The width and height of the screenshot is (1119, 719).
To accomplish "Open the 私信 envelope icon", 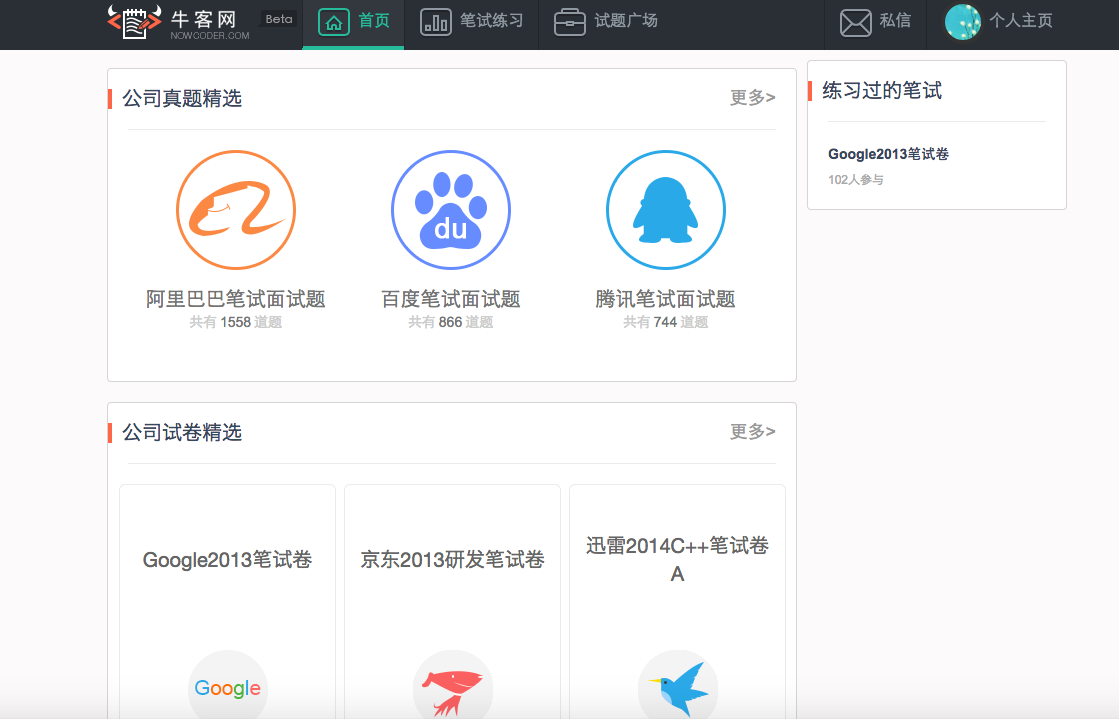I will (x=856, y=22).
